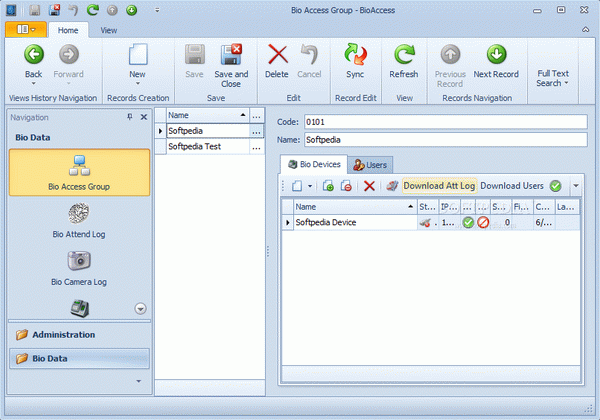Open the fingerprint device navigation item

point(80,308)
